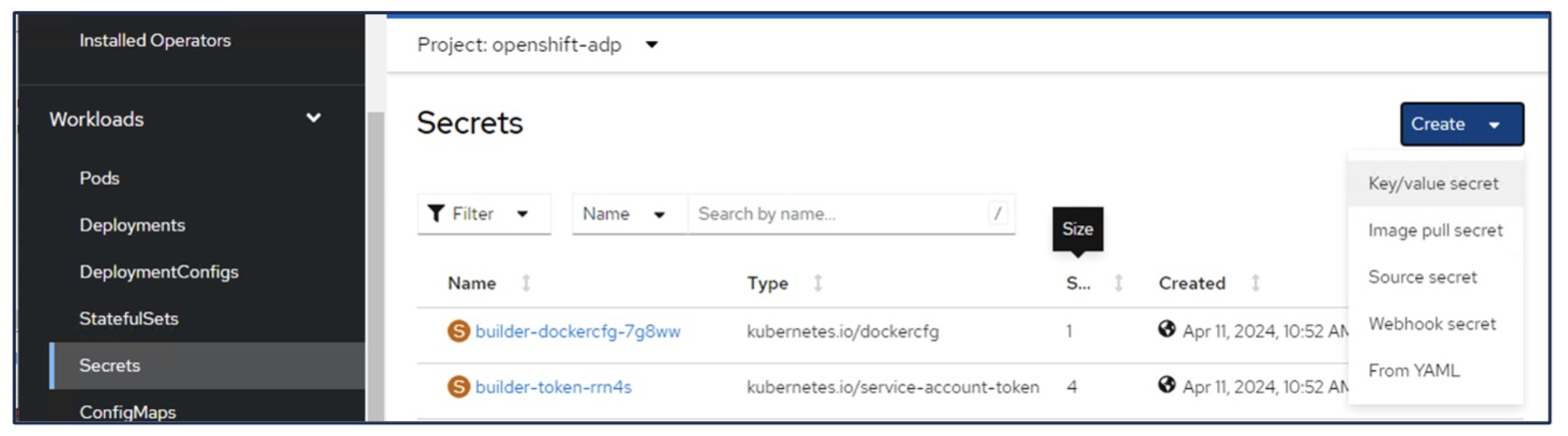The height and width of the screenshot is (436, 1568).
Task: Open the Name search-type dropdown
Action: coord(623,214)
